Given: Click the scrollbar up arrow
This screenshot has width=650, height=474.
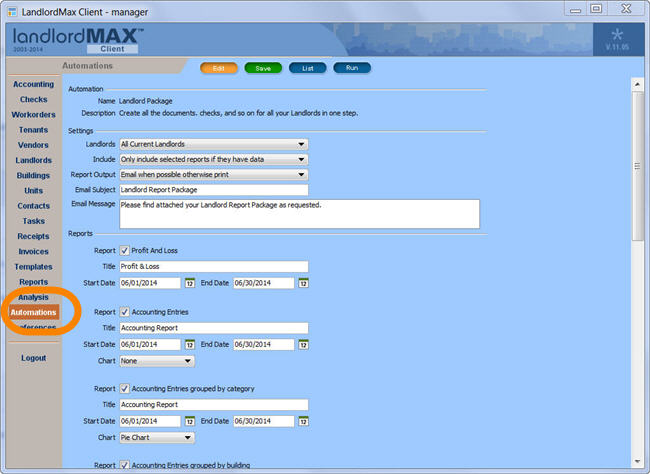Looking at the screenshot, I should [637, 85].
